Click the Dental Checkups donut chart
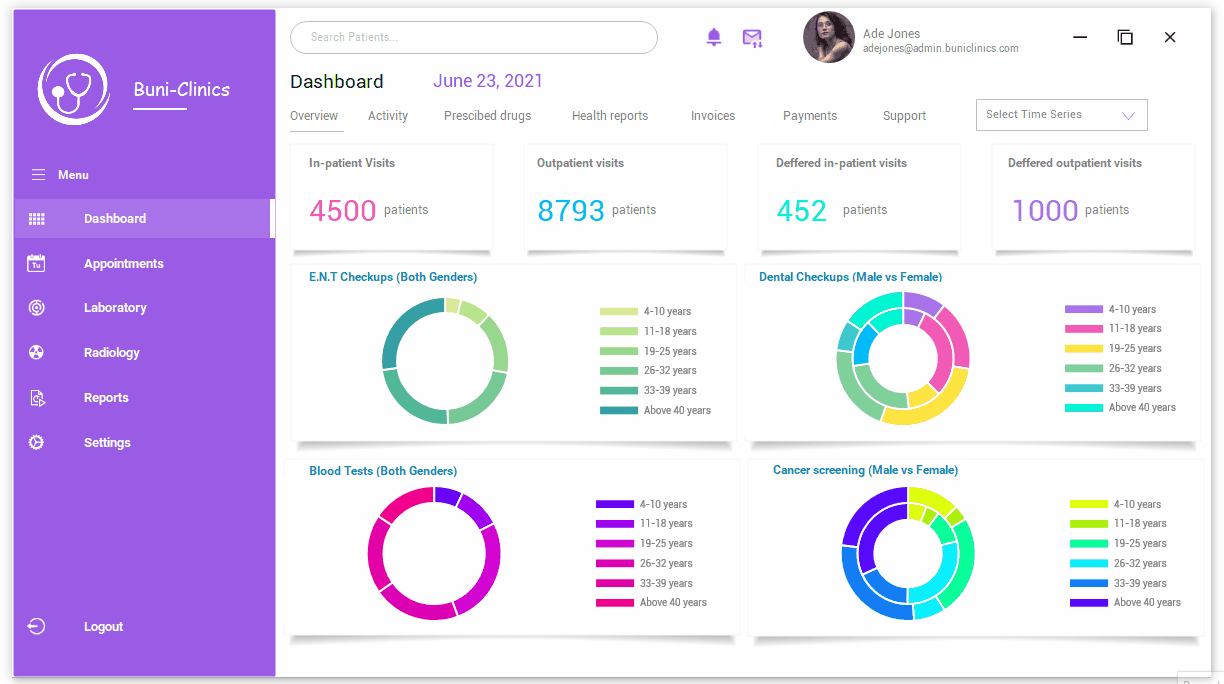 pos(903,358)
